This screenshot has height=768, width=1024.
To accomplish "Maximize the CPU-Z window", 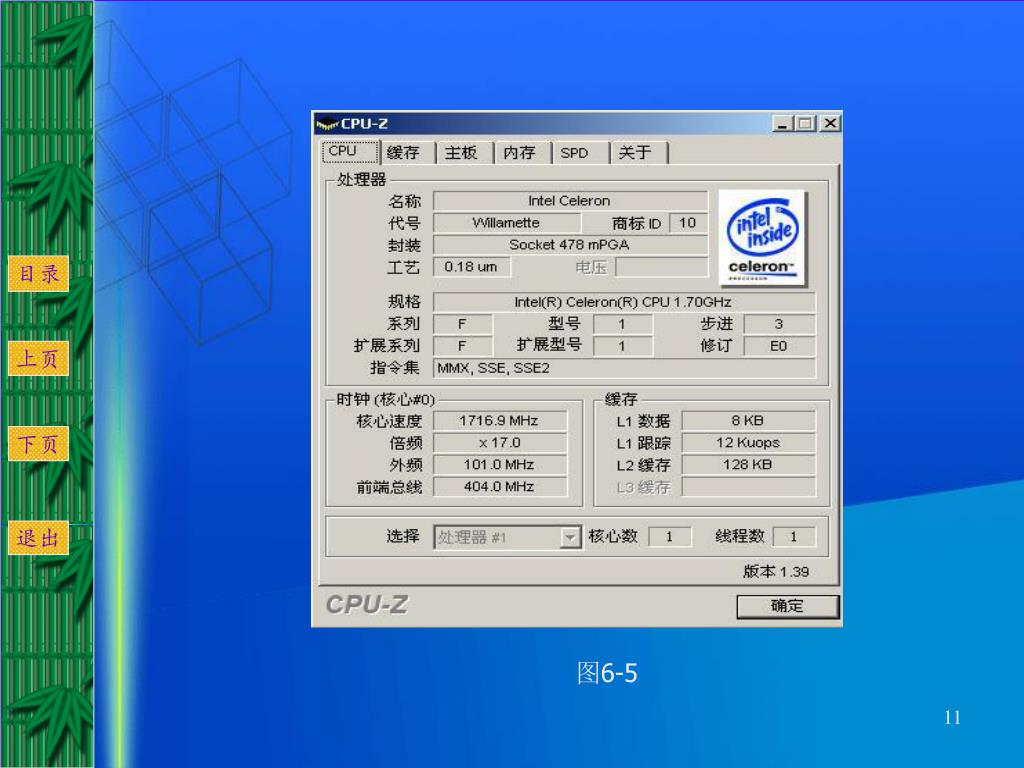I will (805, 123).
